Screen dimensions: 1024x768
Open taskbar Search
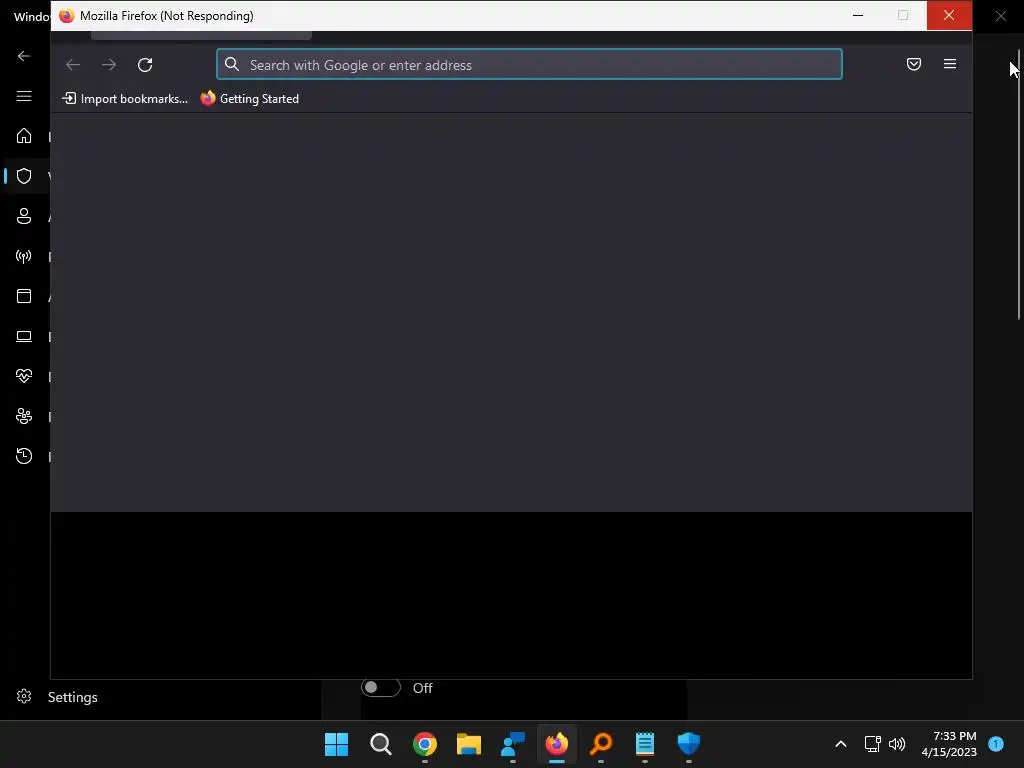(381, 744)
